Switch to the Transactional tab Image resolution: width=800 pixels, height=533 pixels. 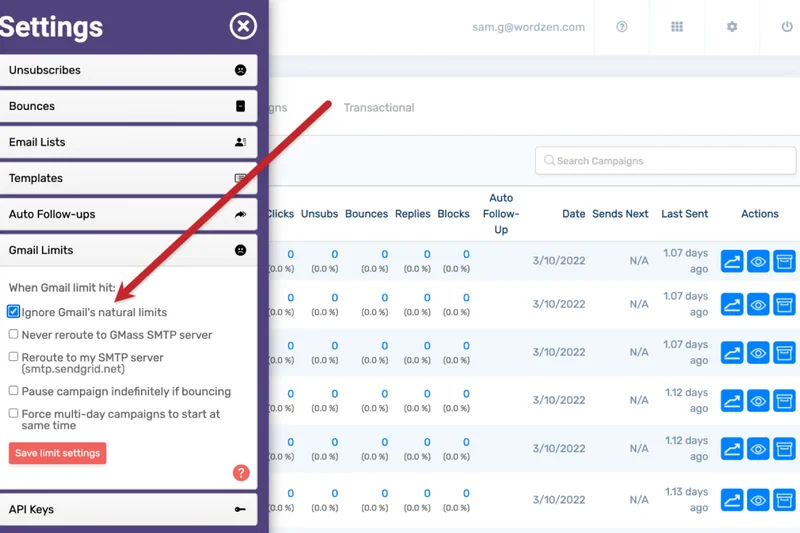point(378,108)
